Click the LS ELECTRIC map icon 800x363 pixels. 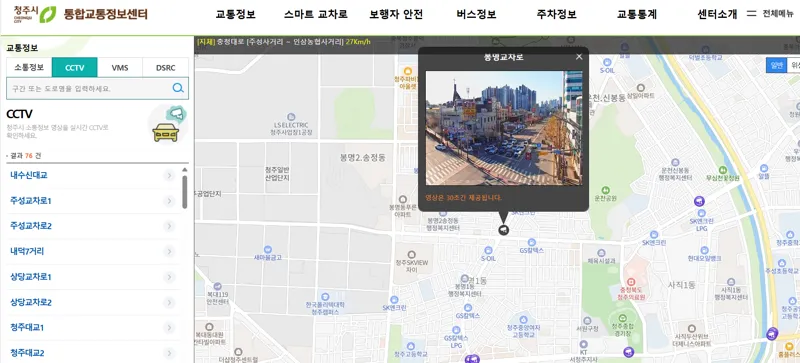point(291,117)
